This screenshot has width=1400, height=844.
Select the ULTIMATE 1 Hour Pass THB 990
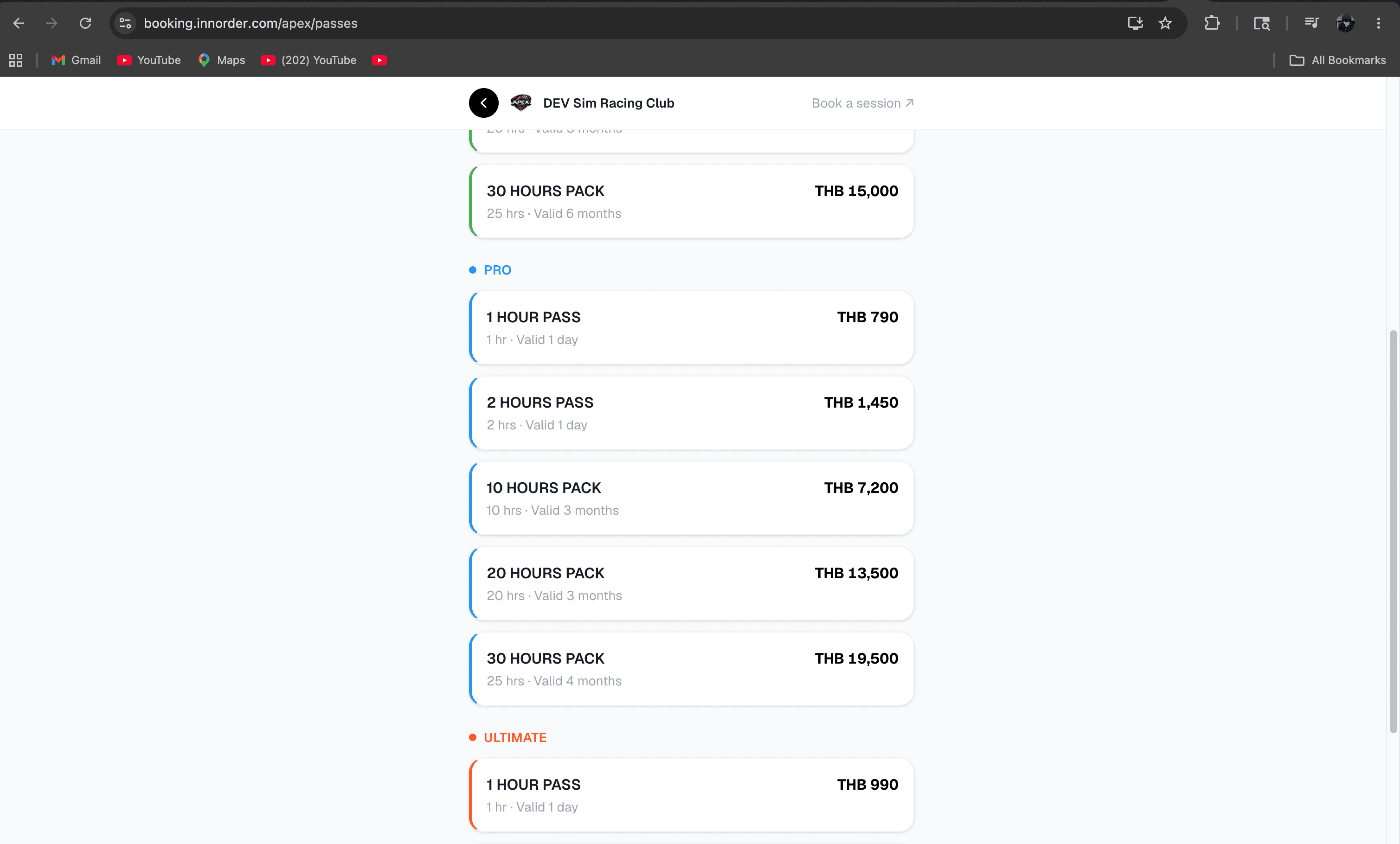tap(692, 795)
